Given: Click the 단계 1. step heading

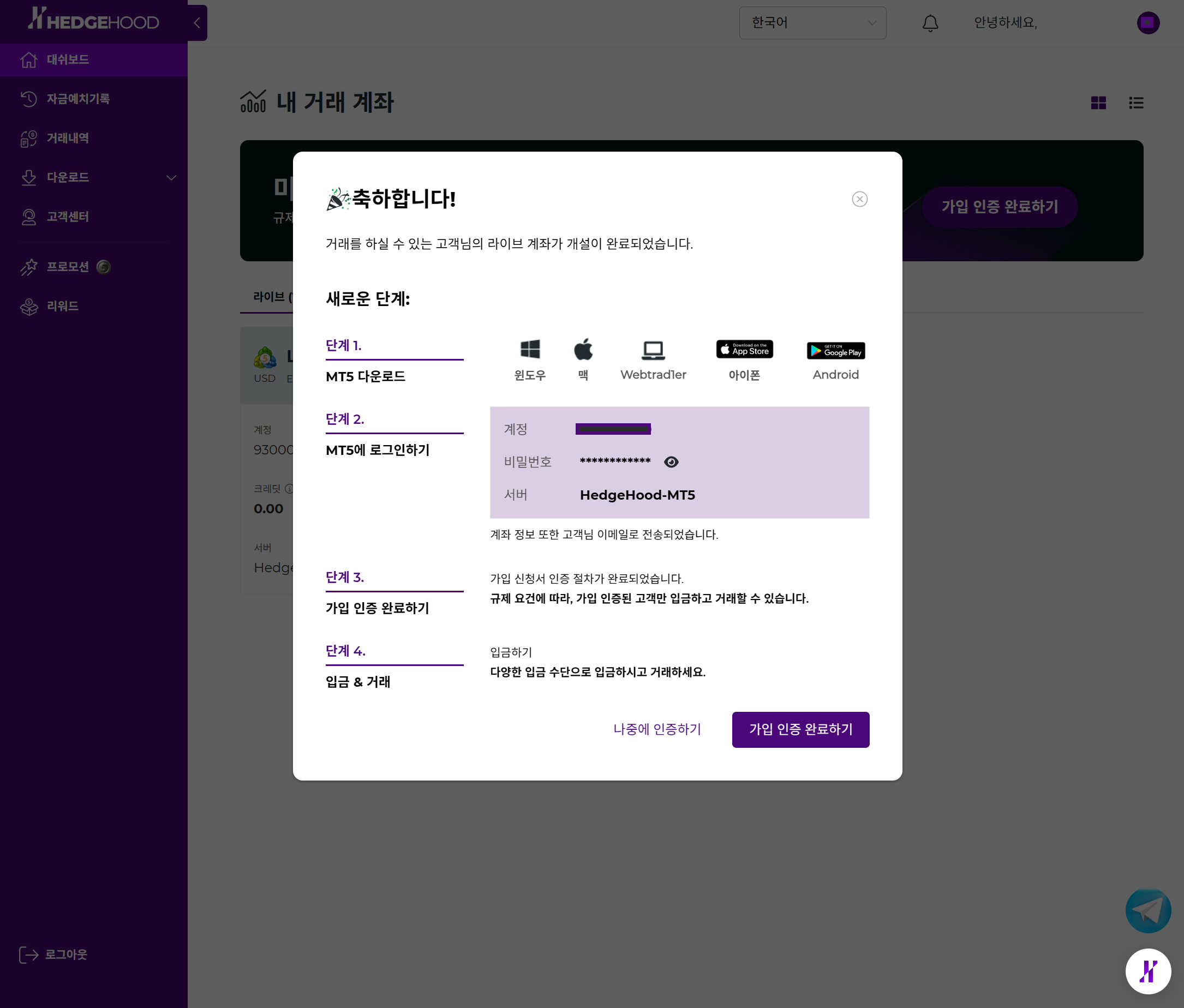Looking at the screenshot, I should click(x=343, y=345).
